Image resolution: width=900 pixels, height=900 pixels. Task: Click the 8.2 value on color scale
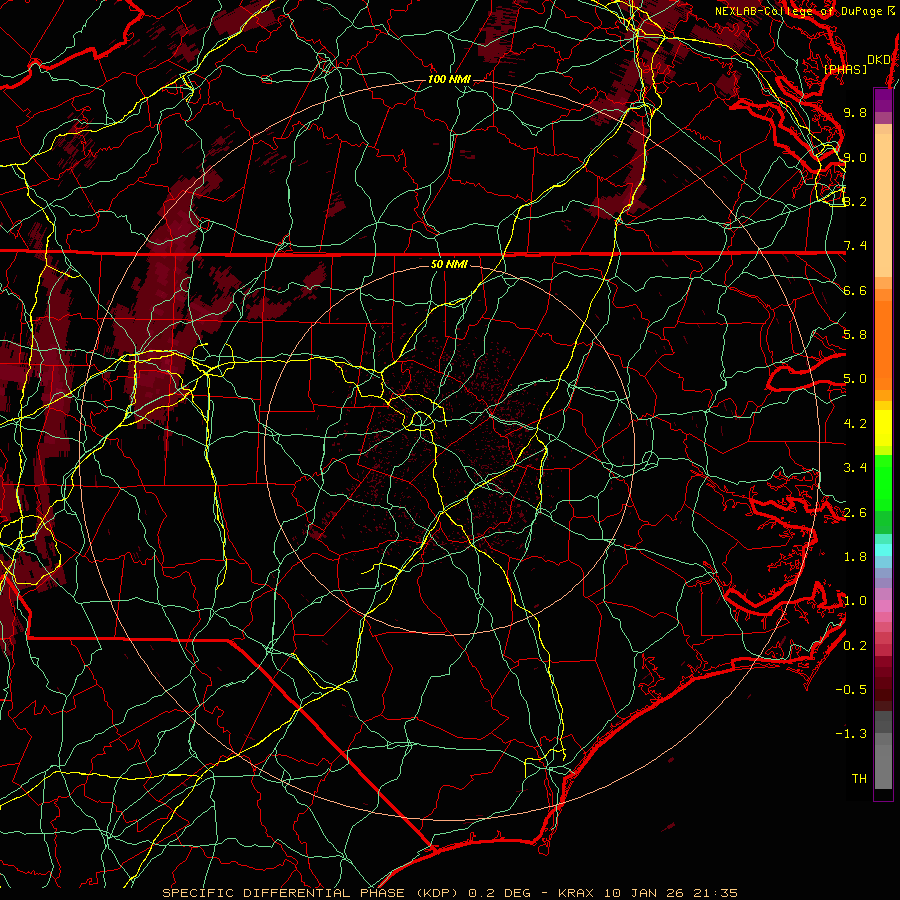coord(855,201)
